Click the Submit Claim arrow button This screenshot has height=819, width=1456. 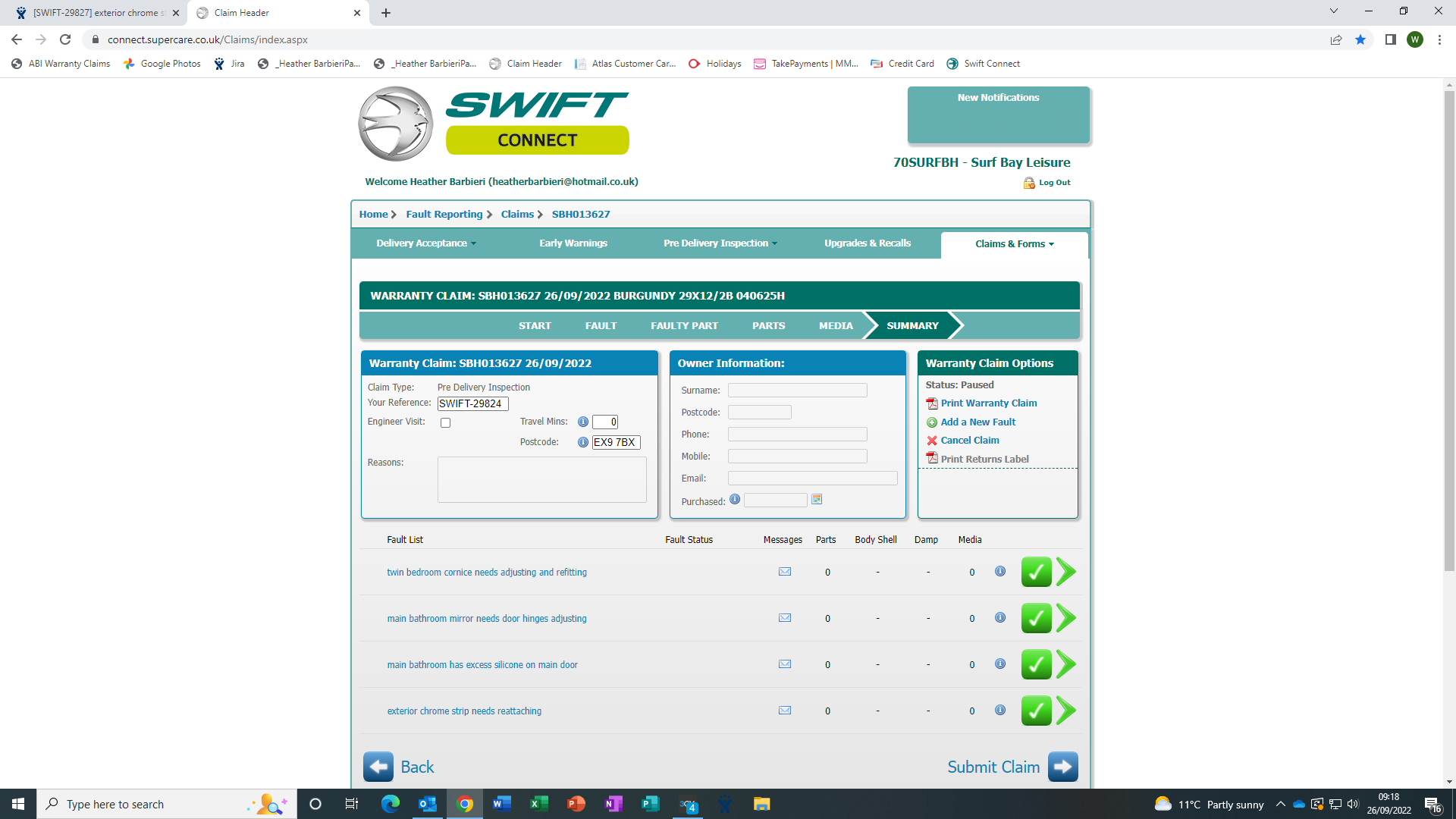(1062, 767)
